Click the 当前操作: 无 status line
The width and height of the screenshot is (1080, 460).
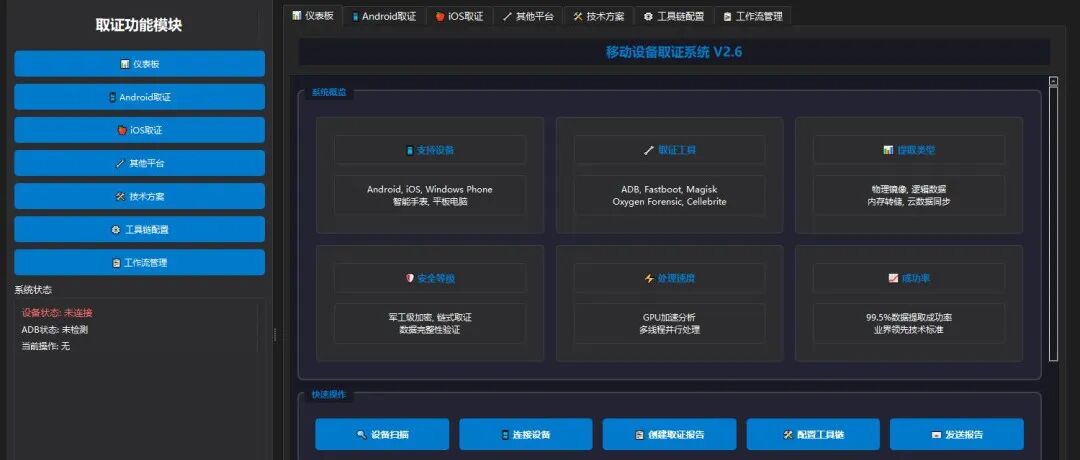coord(45,346)
